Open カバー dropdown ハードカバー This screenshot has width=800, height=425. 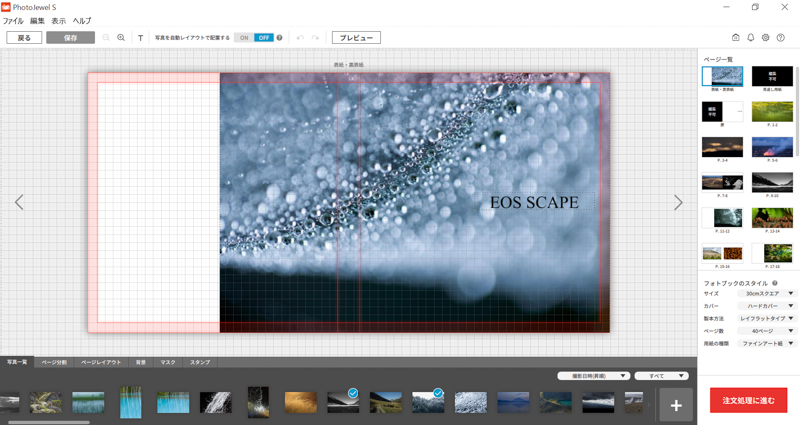[767, 306]
